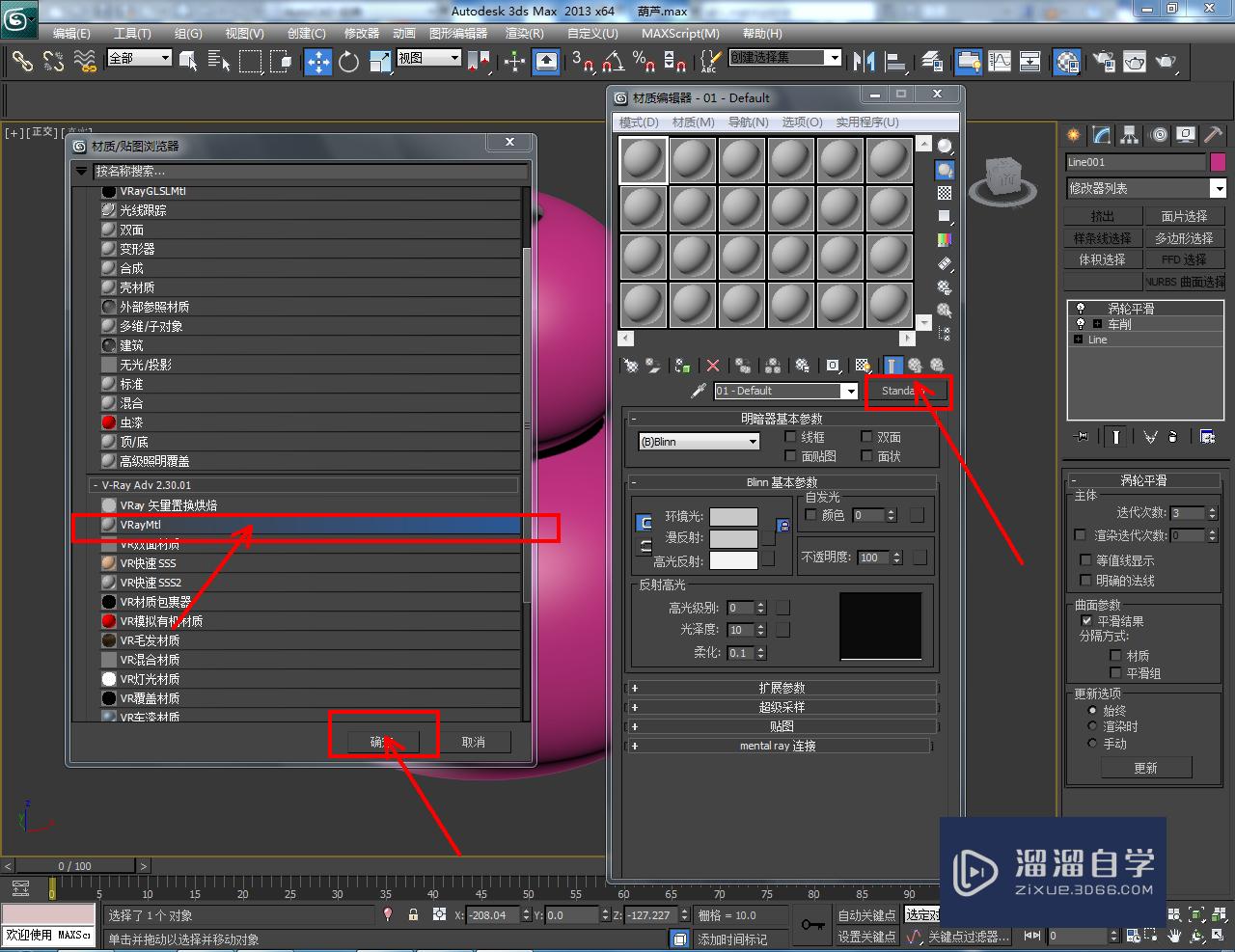1235x952 pixels.
Task: Click the 漫反射 diffuse color swatch
Action: tap(733, 538)
